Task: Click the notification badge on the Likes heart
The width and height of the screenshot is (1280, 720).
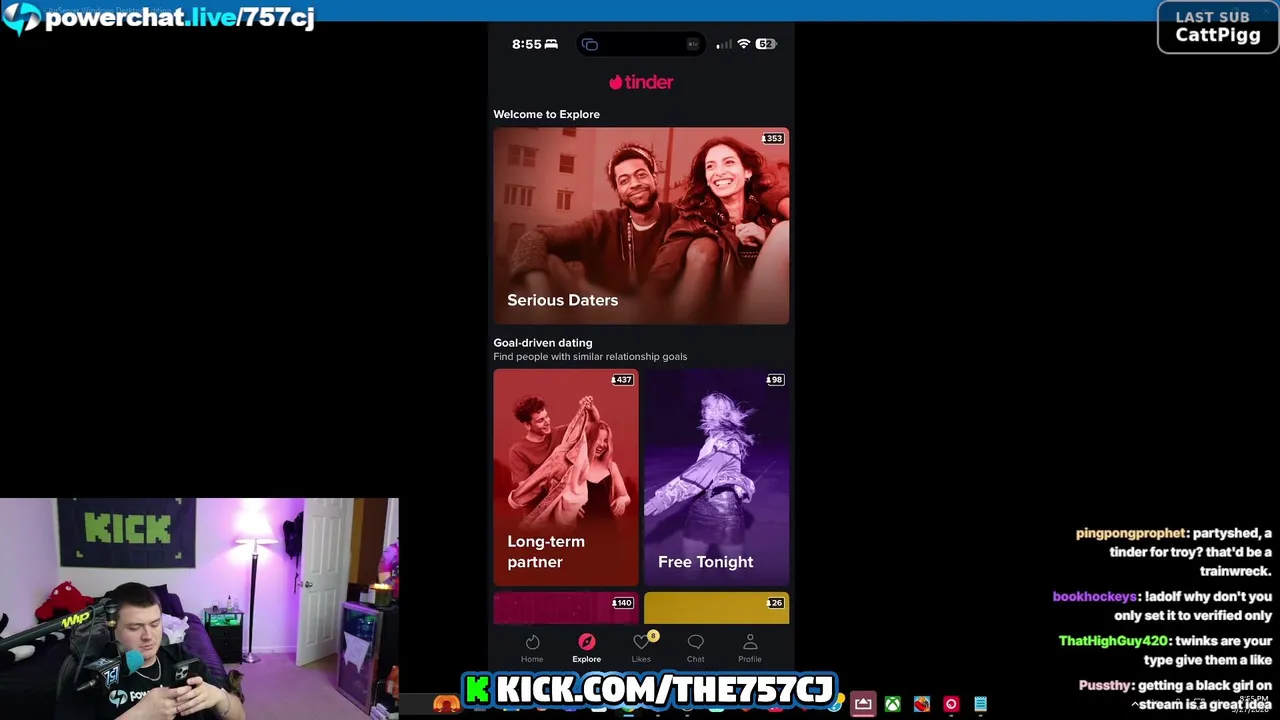Action: 652,636
